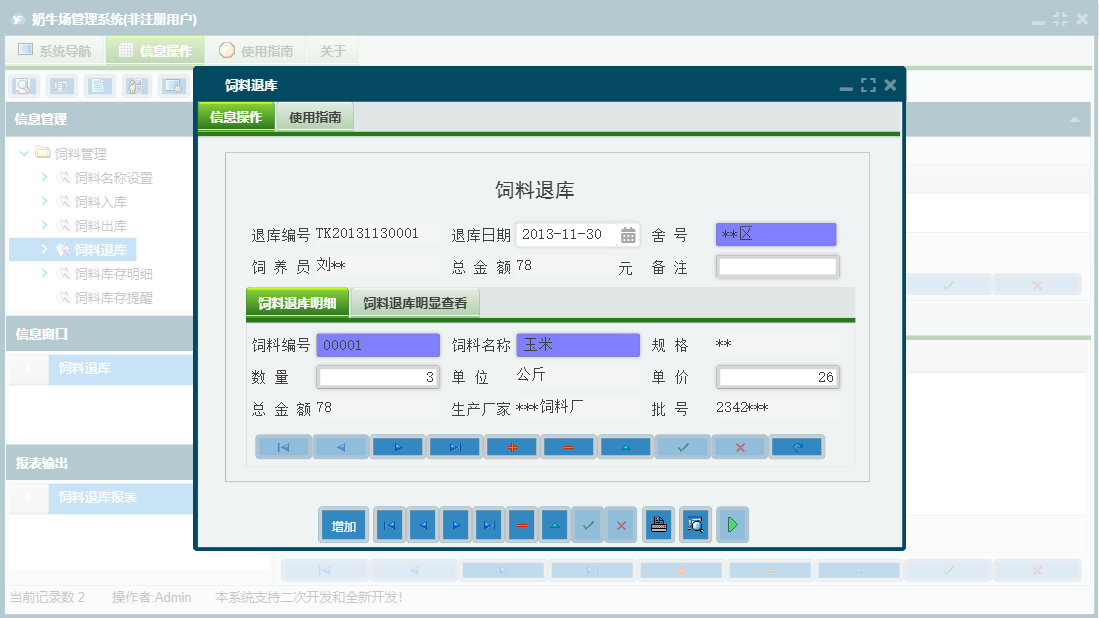Click the 数量 input field
The image size is (1099, 618).
pos(378,377)
